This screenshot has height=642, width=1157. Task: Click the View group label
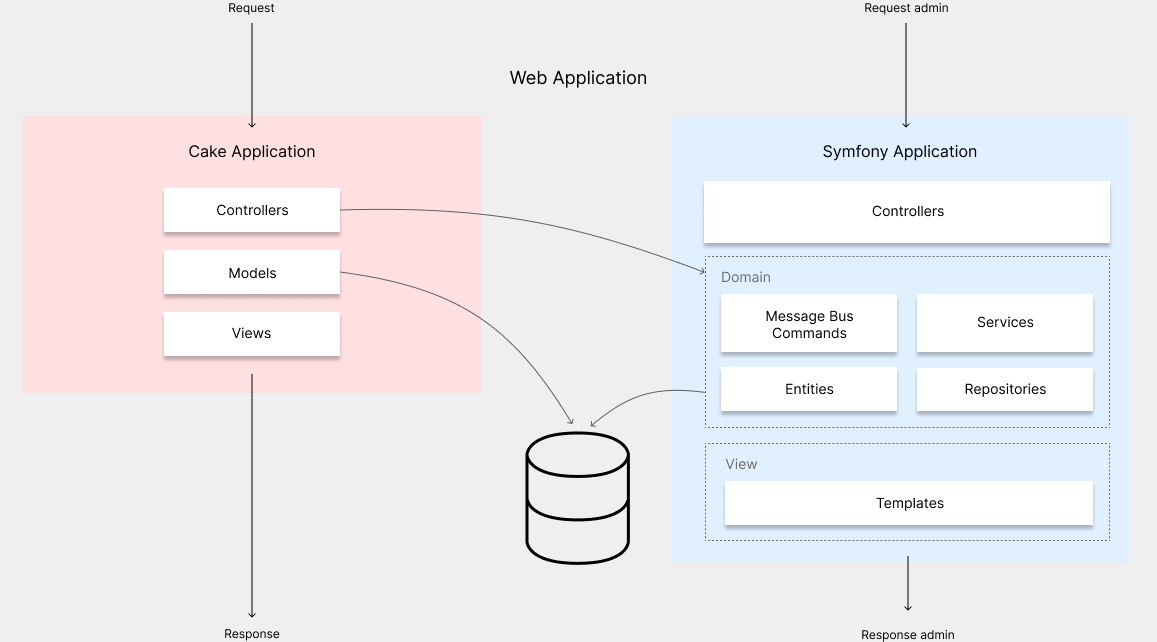coord(741,464)
